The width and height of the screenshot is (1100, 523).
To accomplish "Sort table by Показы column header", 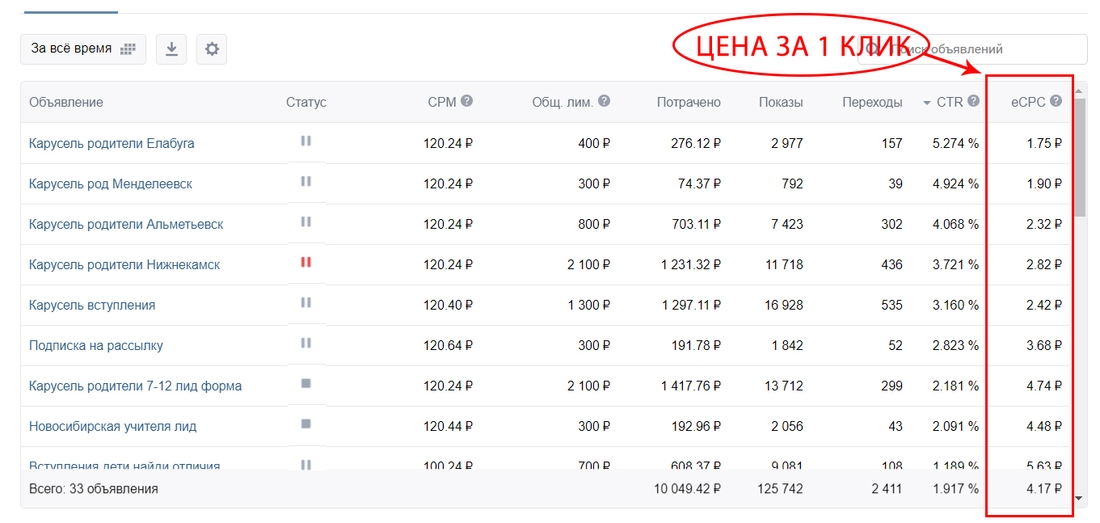I will click(780, 102).
